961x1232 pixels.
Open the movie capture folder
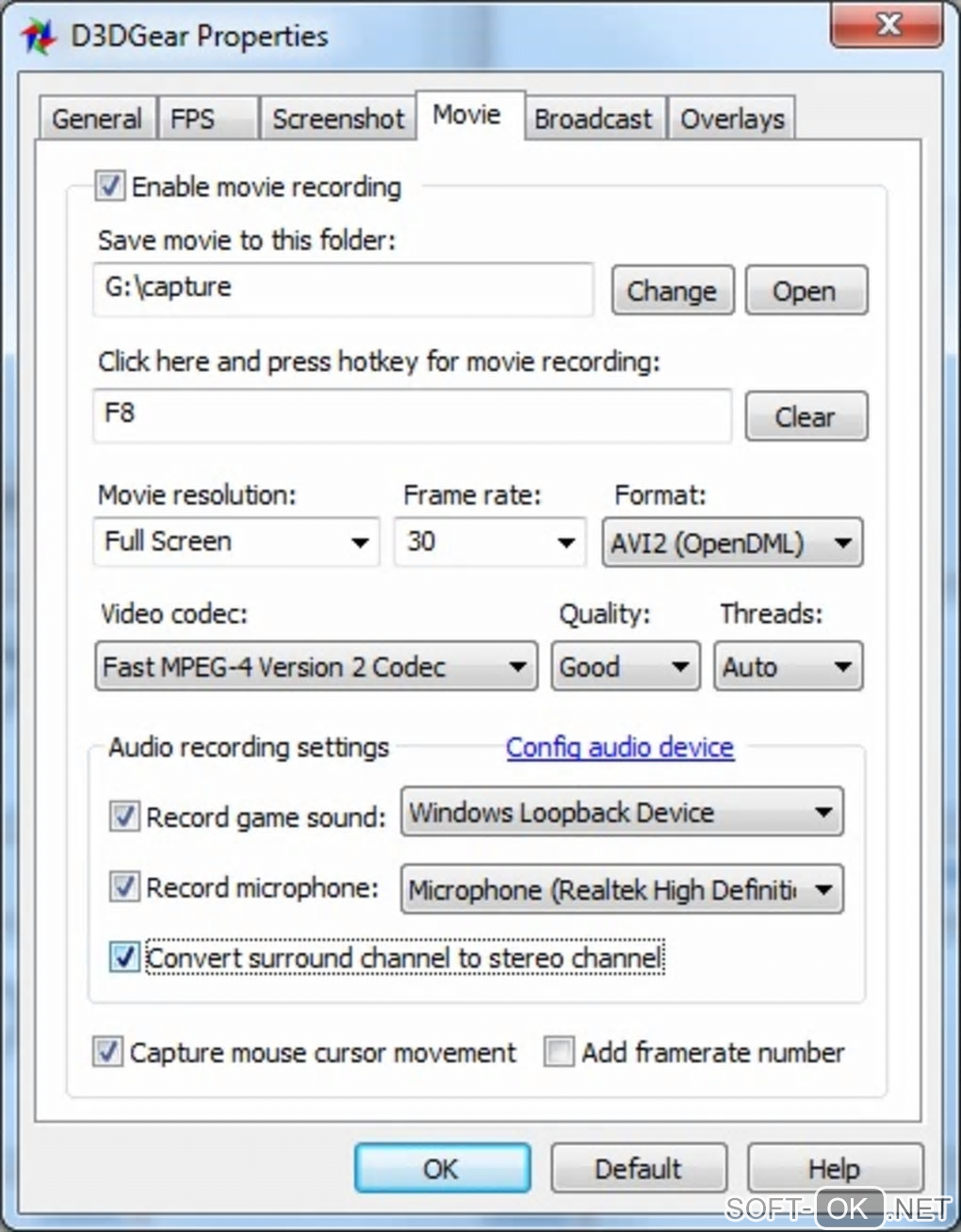[x=806, y=290]
